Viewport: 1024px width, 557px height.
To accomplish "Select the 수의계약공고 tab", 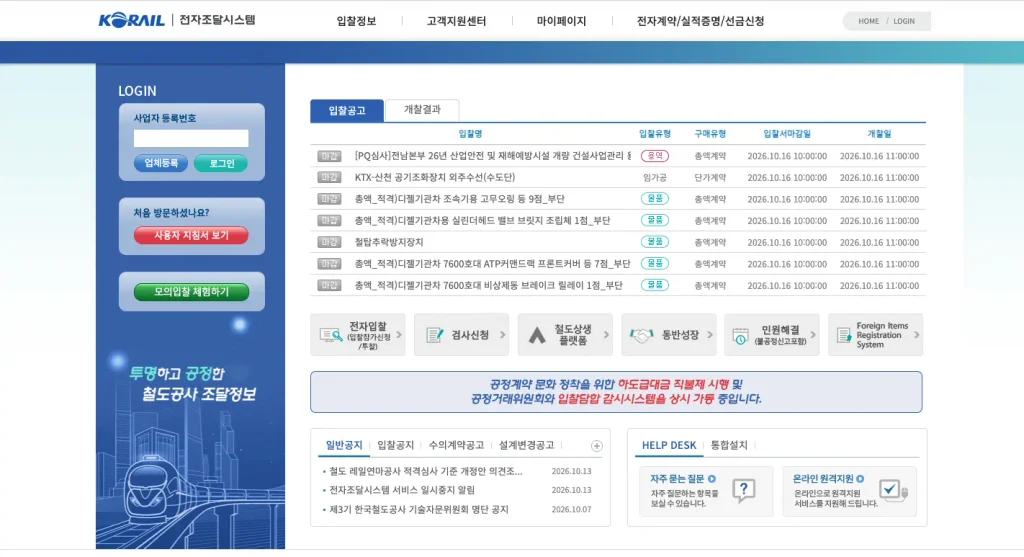I will (x=456, y=445).
